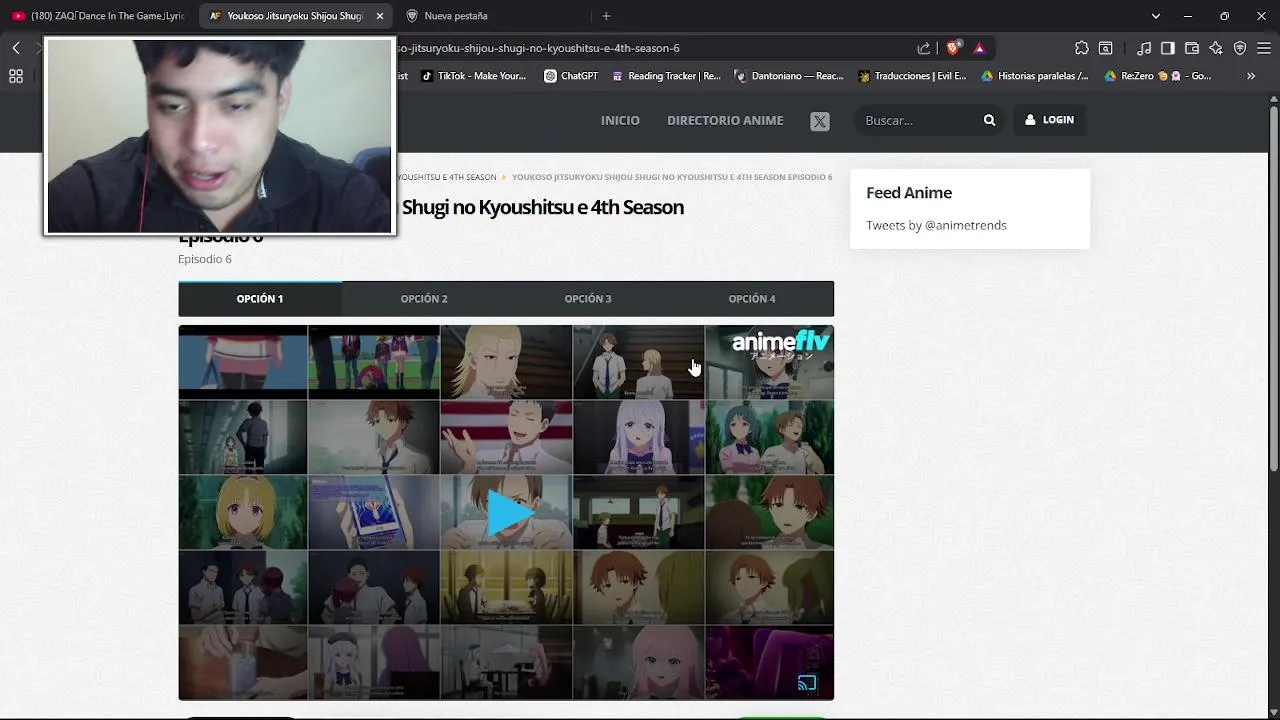This screenshot has height=720, width=1280.
Task: Open the music playlist icon in toolbar
Action: 1144,48
